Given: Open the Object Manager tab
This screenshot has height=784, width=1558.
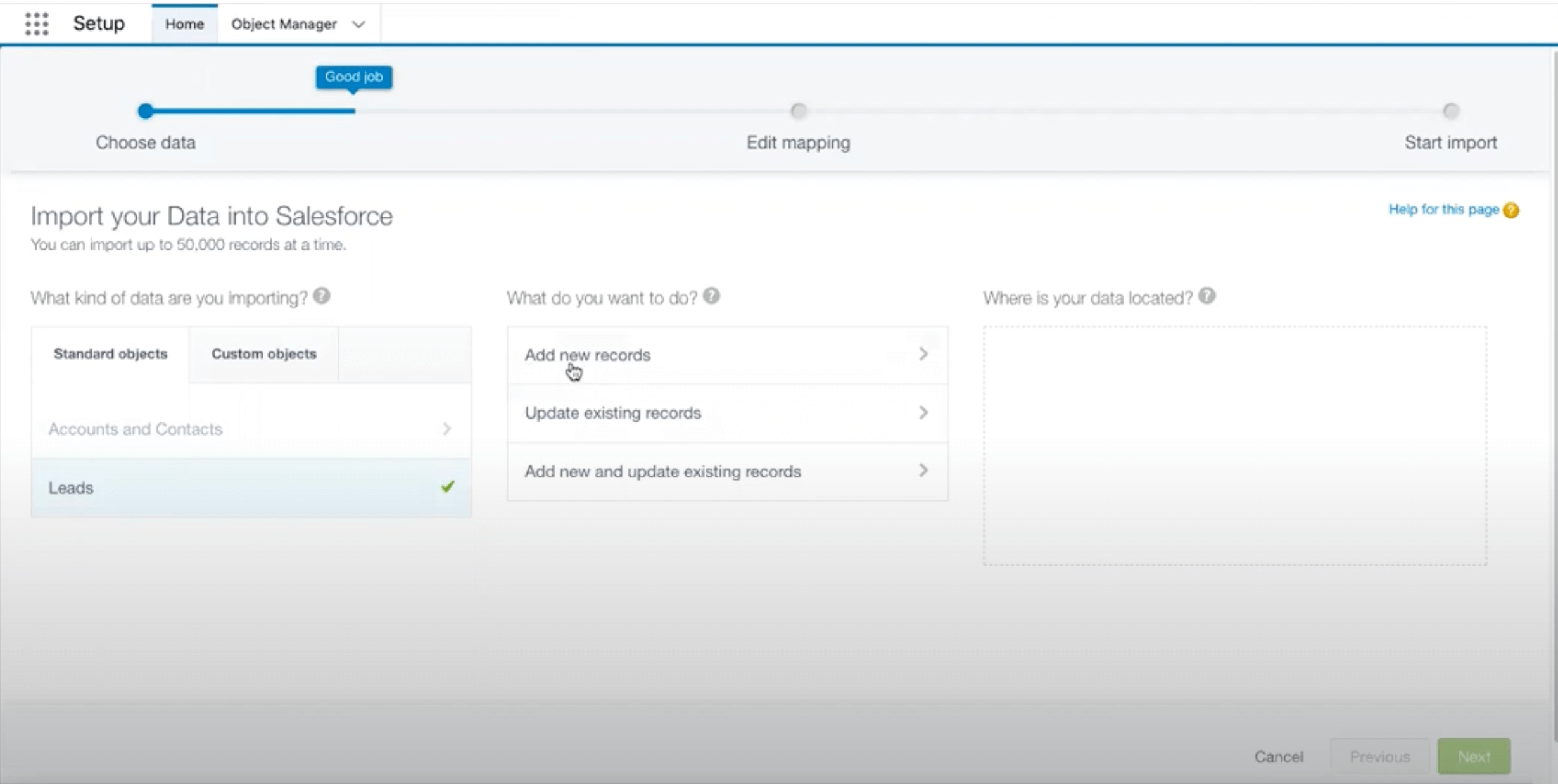Looking at the screenshot, I should [284, 24].
